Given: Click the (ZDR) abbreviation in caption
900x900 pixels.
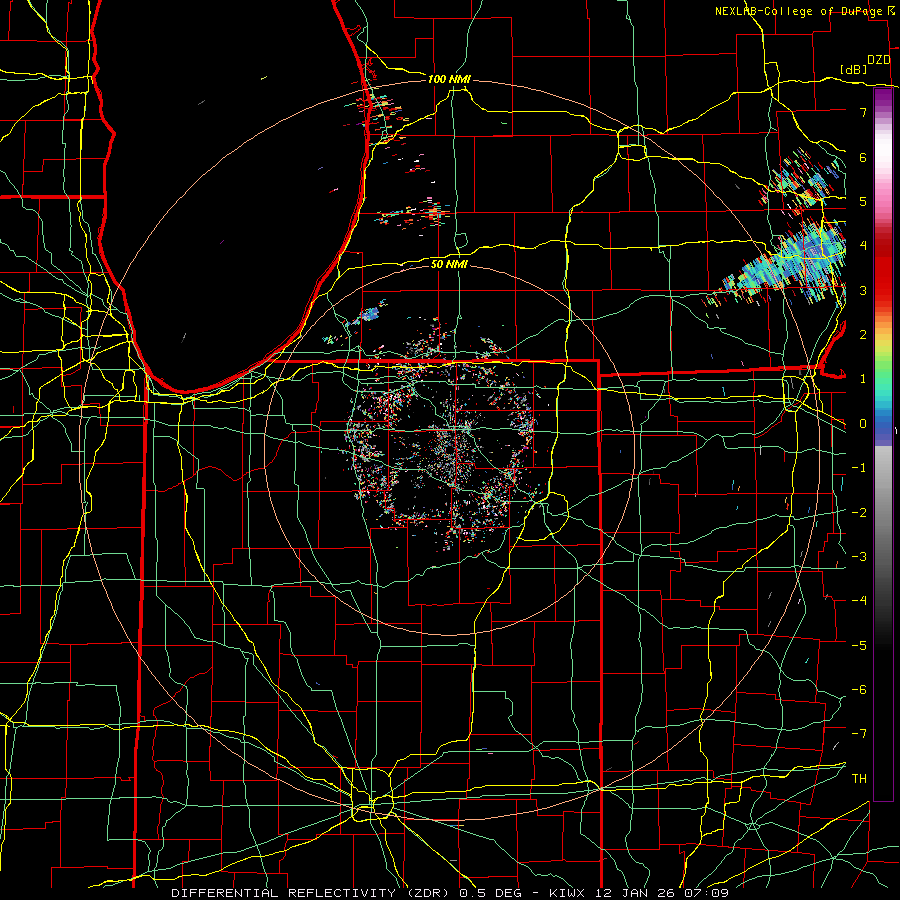Looking at the screenshot, I should tap(428, 893).
